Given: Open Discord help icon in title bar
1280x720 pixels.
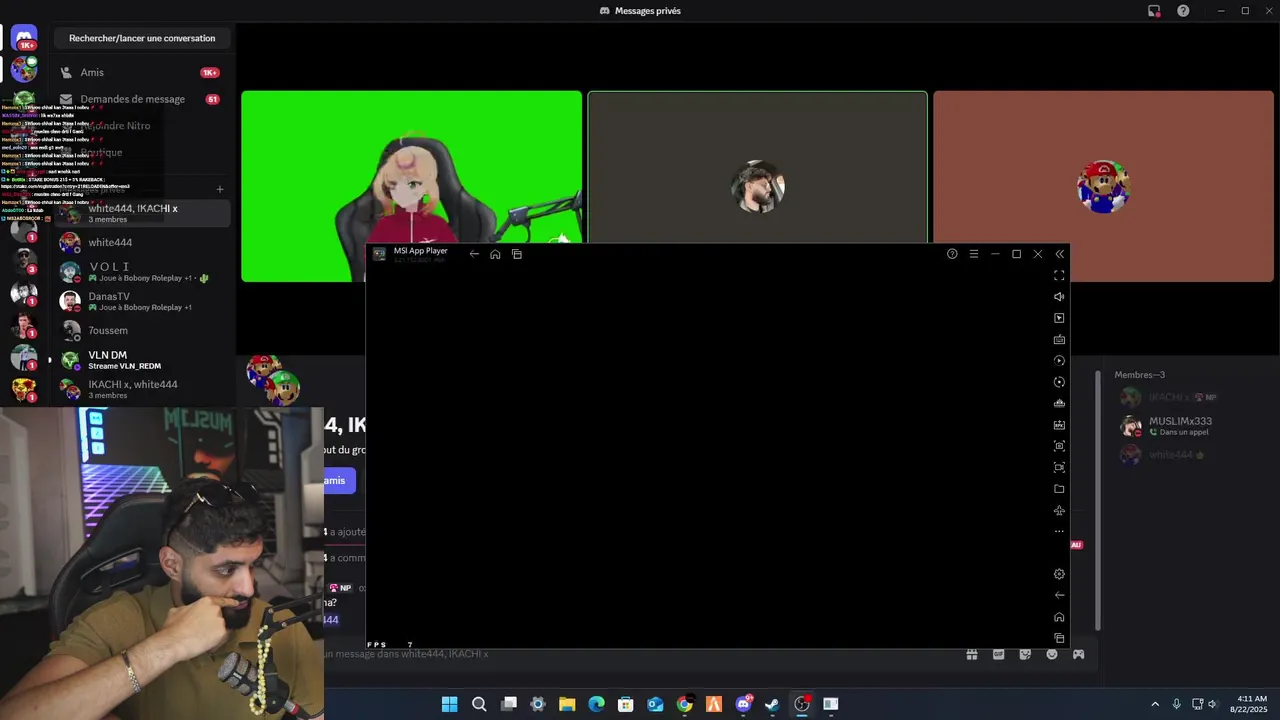Looking at the screenshot, I should [x=1183, y=11].
